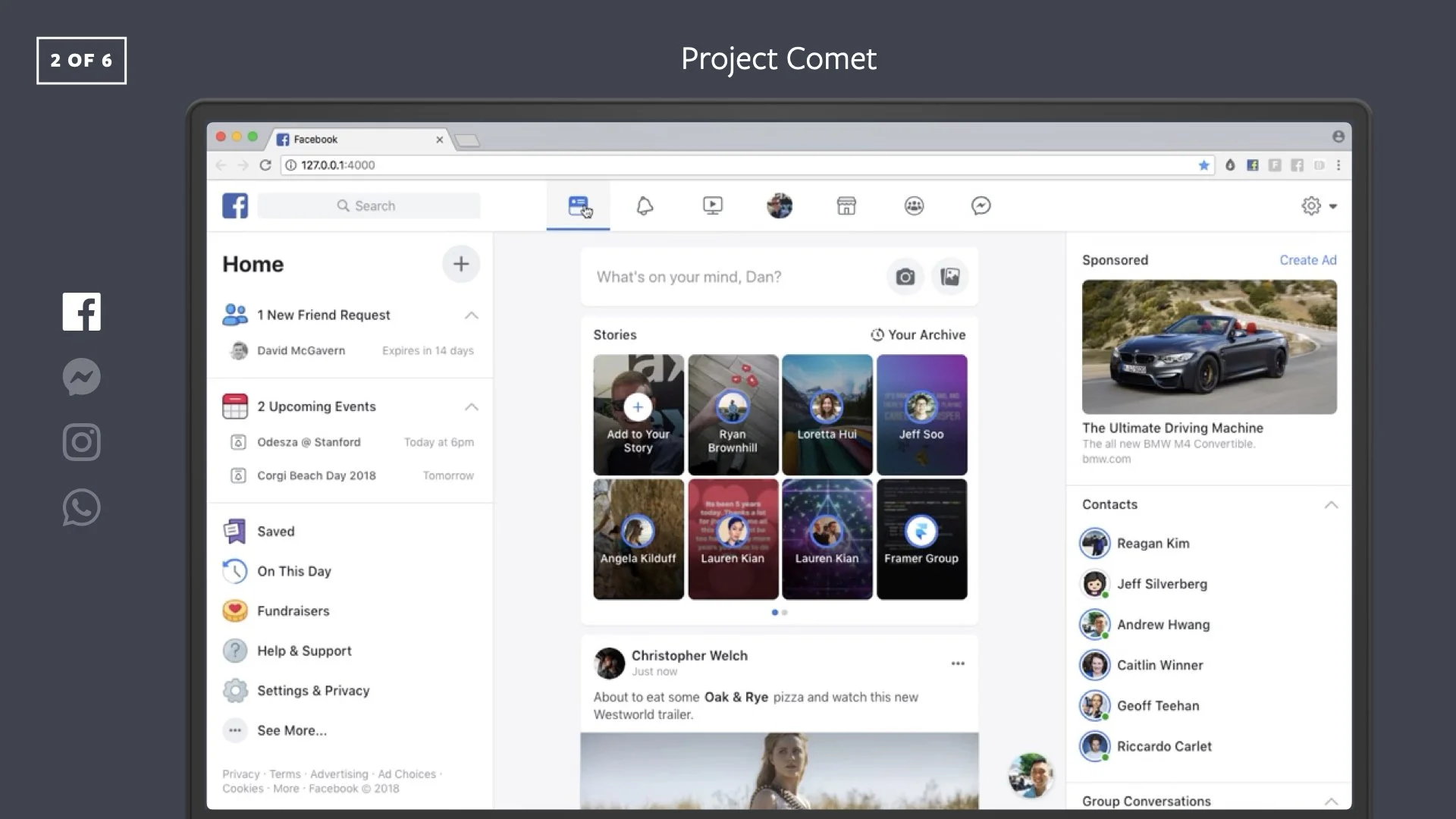Image resolution: width=1456 pixels, height=819 pixels.
Task: Click the Create Ad link
Action: point(1307,260)
